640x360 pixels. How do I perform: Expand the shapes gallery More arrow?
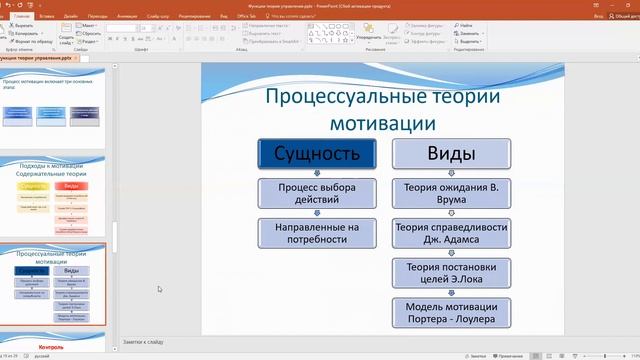click(352, 41)
